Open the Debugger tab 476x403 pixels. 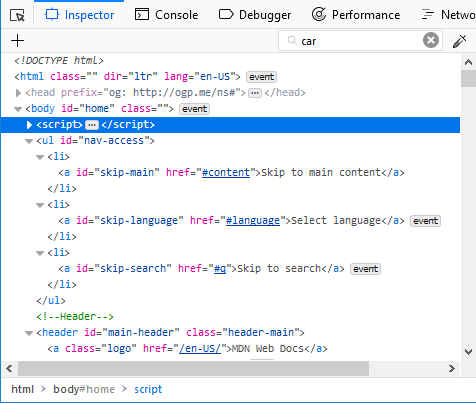[255, 15]
